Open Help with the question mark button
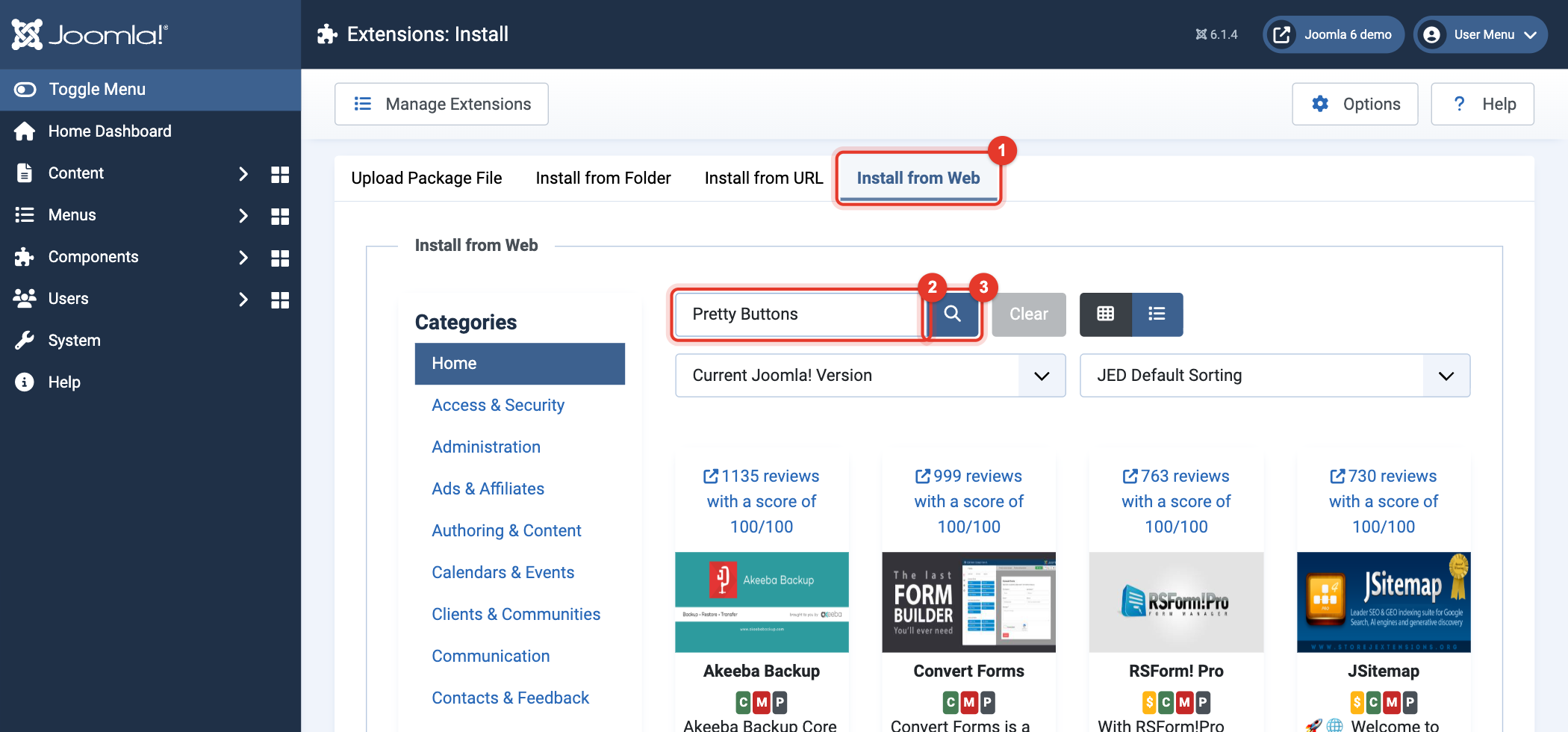Viewport: 1568px width, 732px height. coord(1482,104)
